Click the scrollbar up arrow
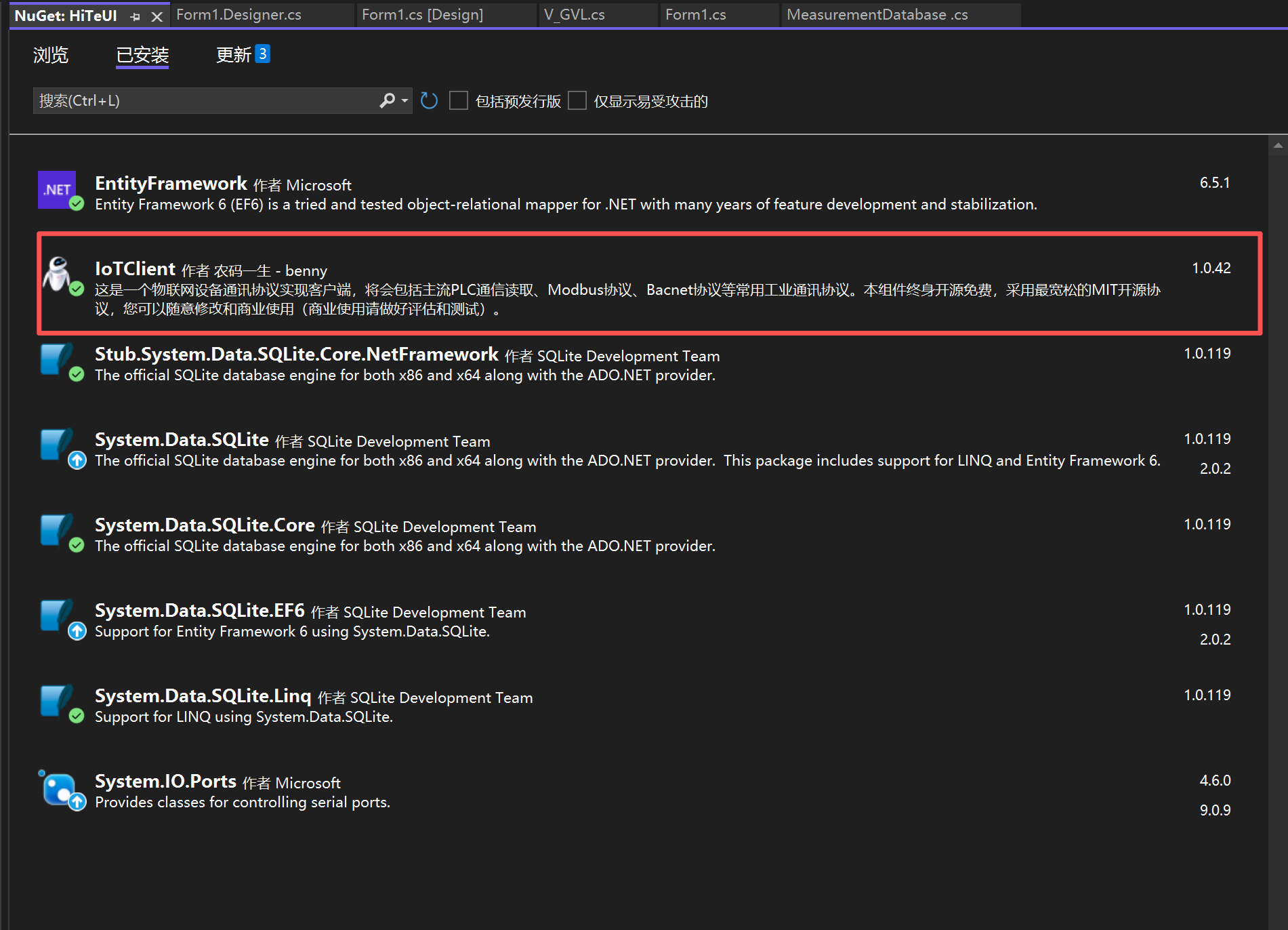This screenshot has height=930, width=1288. pyautogui.click(x=1277, y=145)
